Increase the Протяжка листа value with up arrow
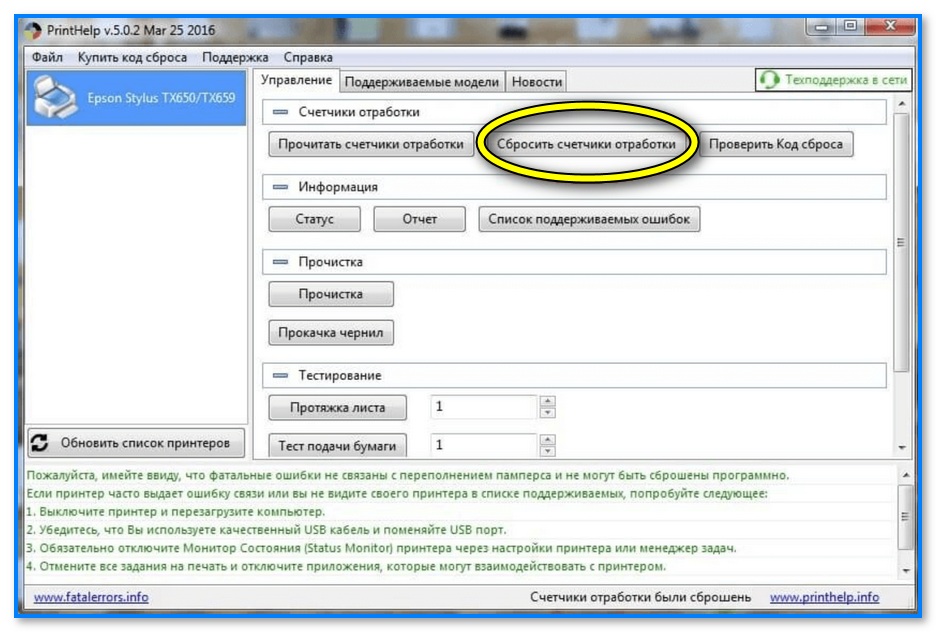 (x=547, y=402)
